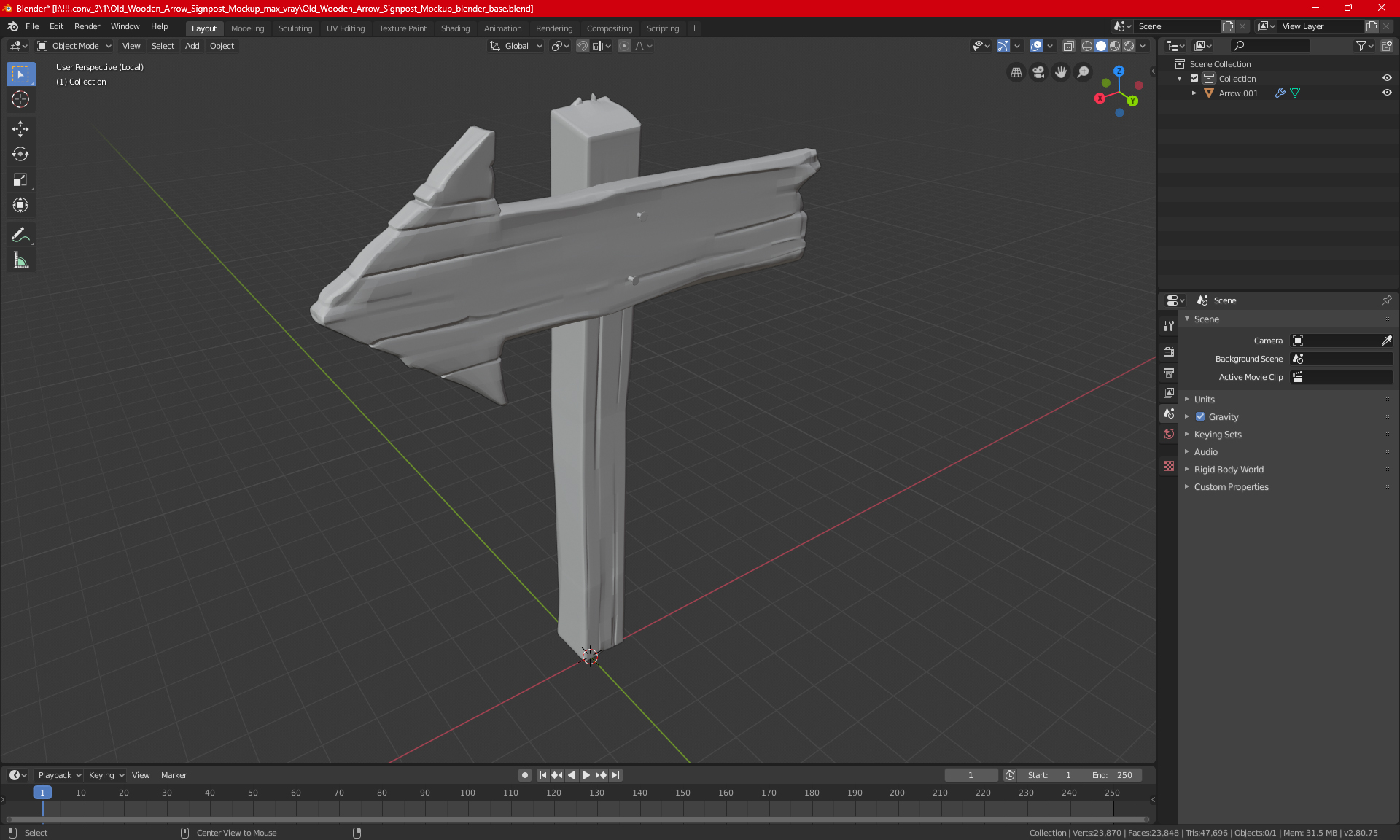
Task: Click the Blender logo menu icon
Action: 12,26
